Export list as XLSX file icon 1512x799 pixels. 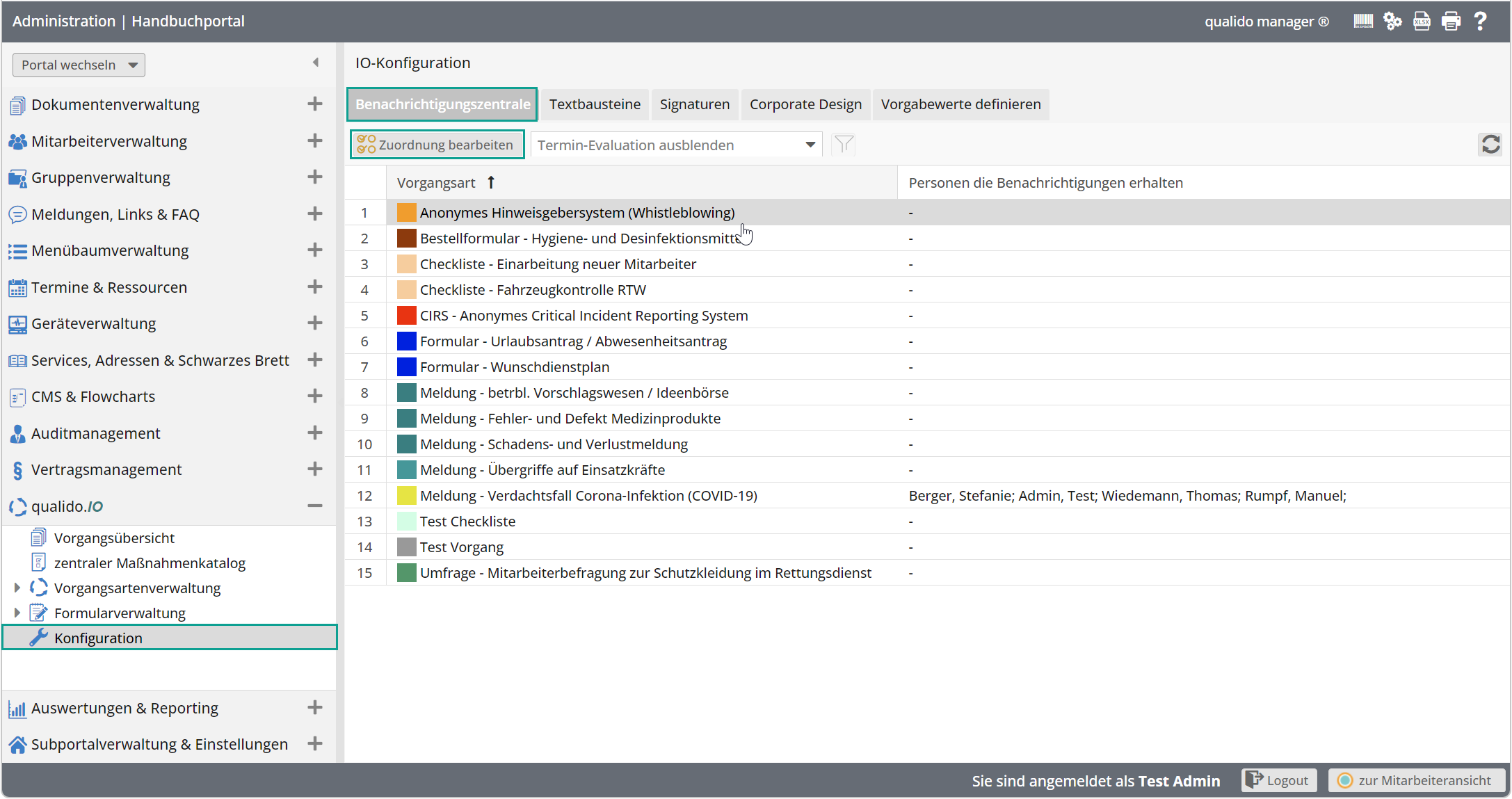tap(1422, 22)
